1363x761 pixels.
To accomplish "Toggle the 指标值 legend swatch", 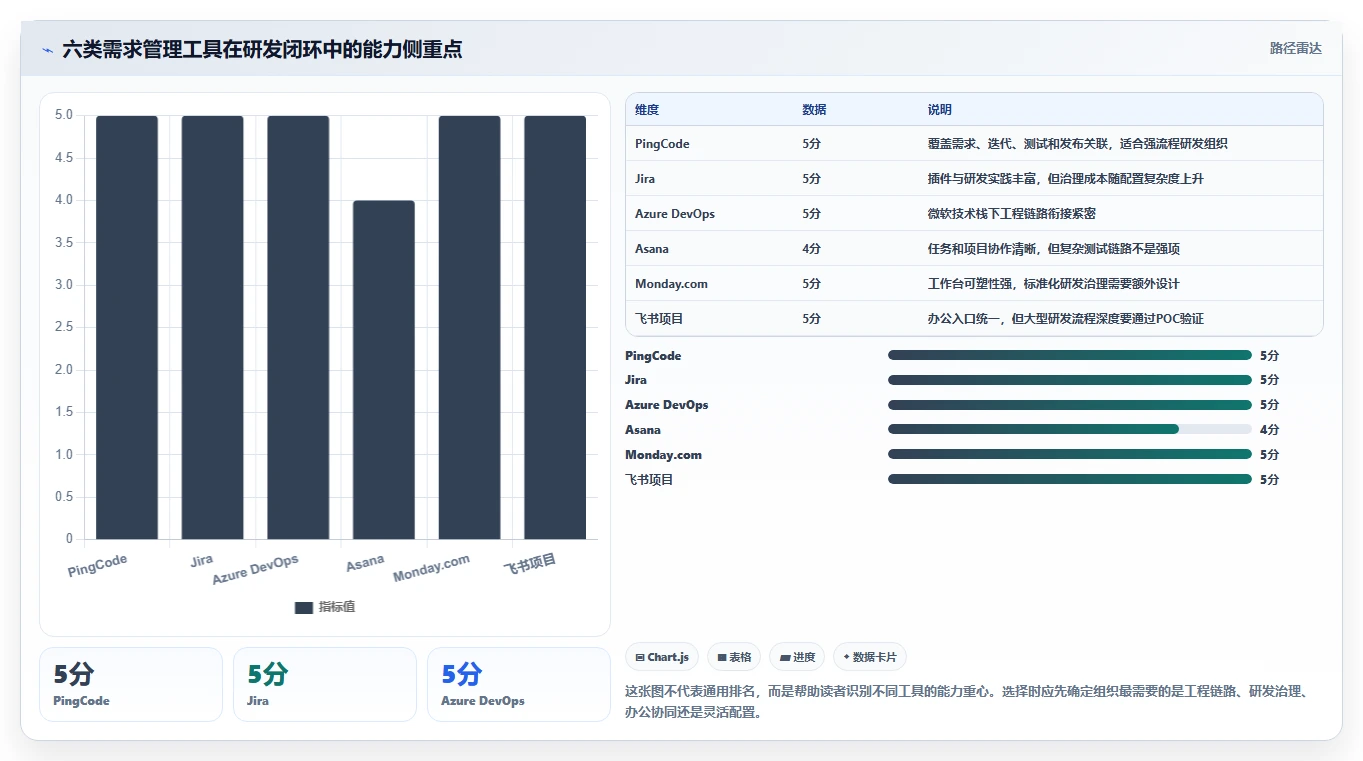I will pyautogui.click(x=304, y=607).
